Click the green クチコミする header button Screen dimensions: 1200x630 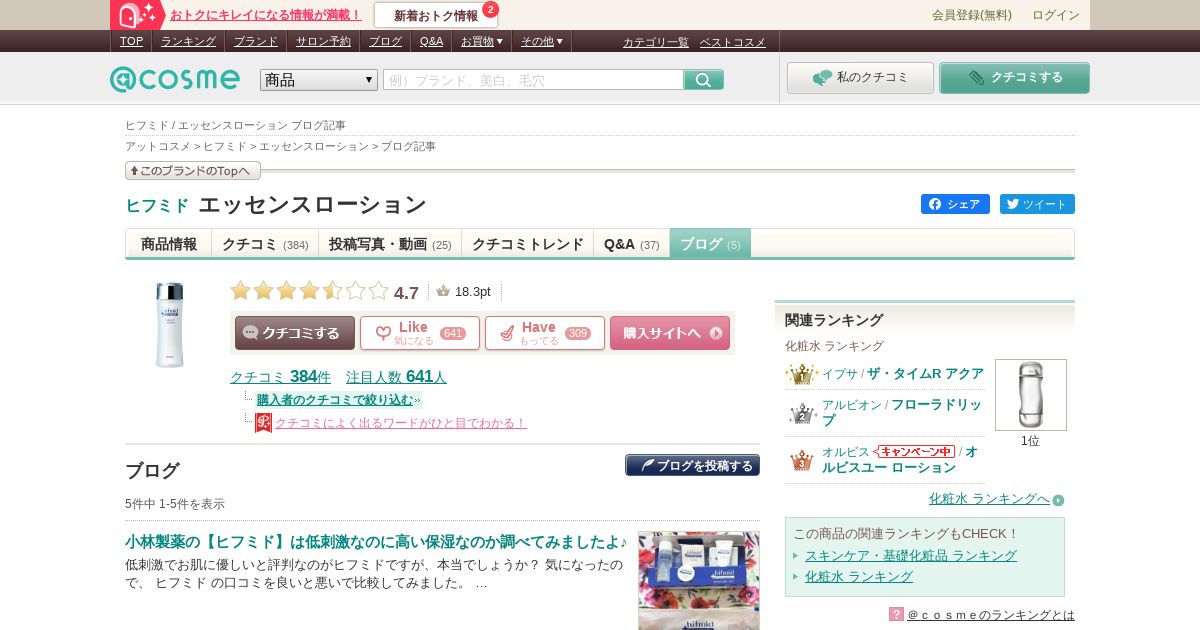coord(1014,78)
